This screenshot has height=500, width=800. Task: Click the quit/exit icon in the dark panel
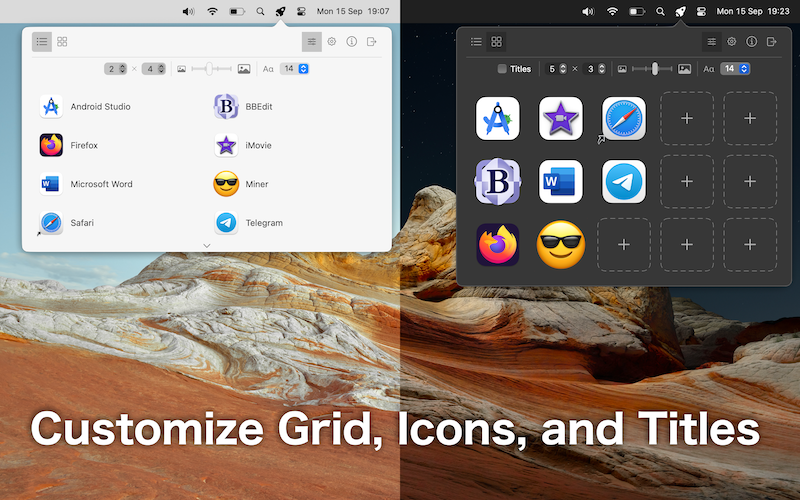pos(772,42)
